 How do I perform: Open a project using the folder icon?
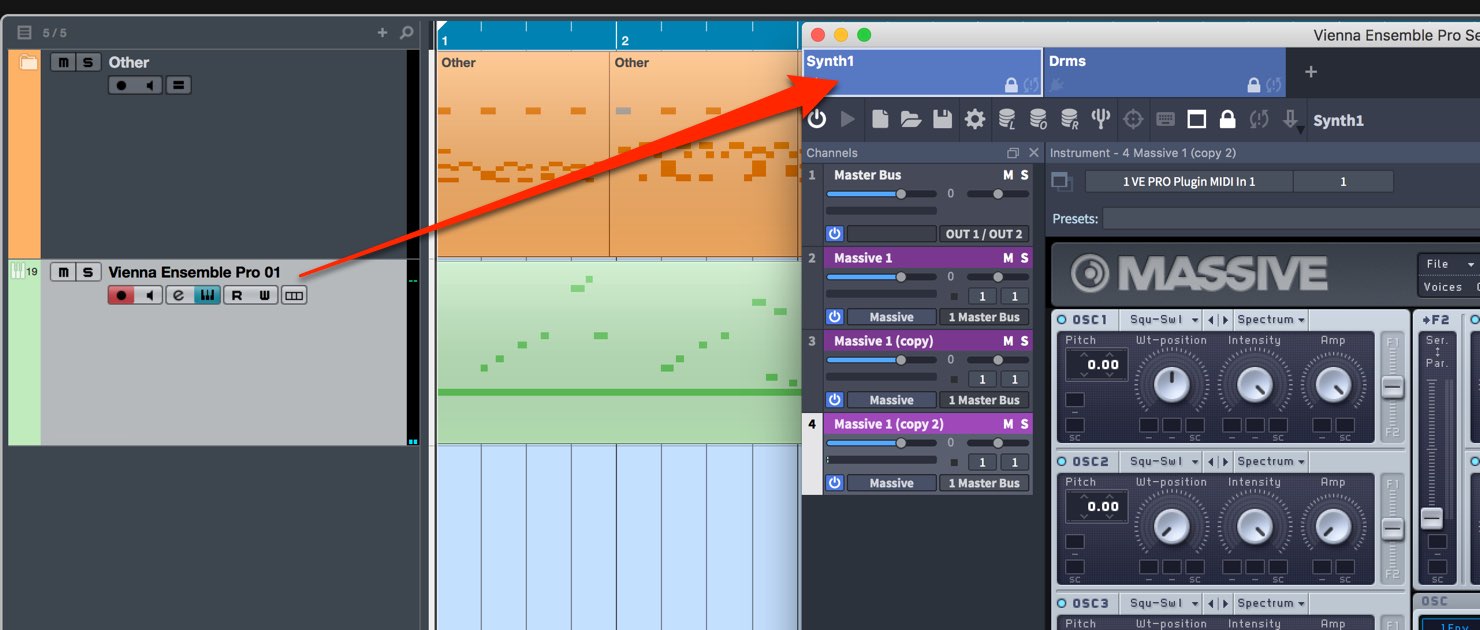click(911, 120)
